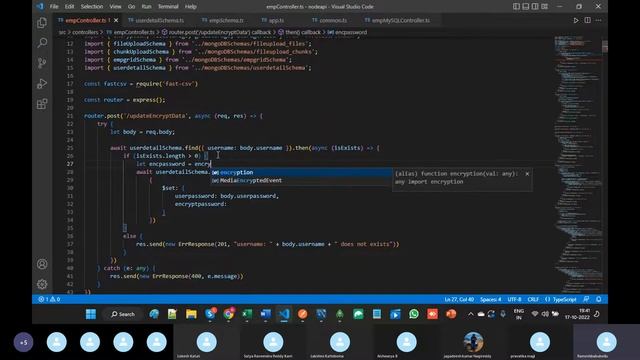Image resolution: width=640 pixels, height=360 pixels.
Task: Open the Run menu
Action: pyautogui.click(x=147, y=7)
